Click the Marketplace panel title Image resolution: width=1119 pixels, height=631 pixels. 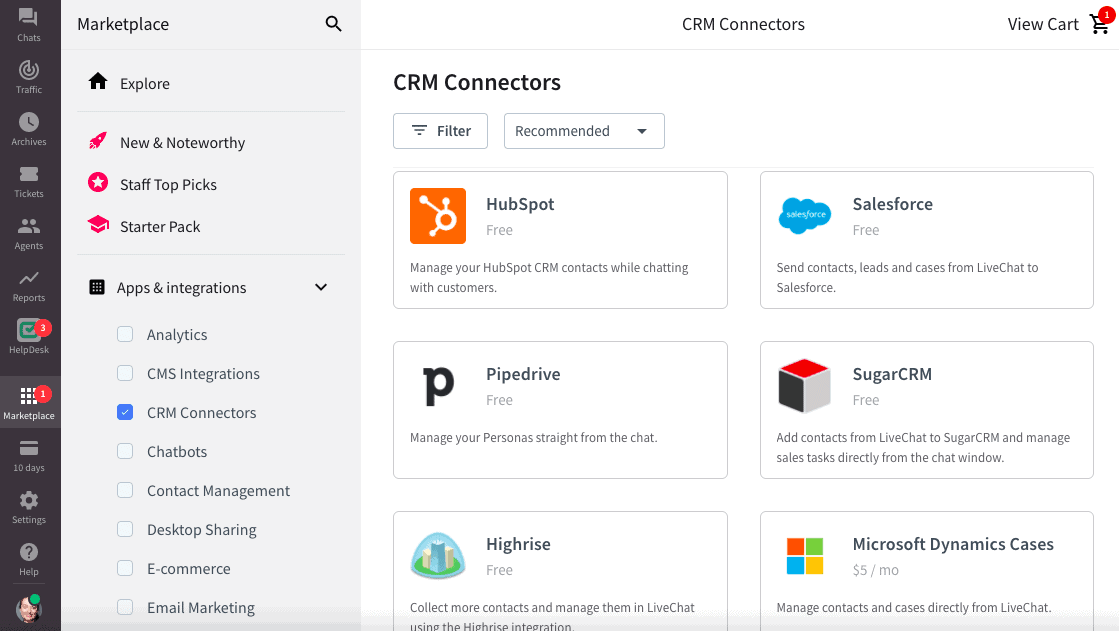(123, 24)
